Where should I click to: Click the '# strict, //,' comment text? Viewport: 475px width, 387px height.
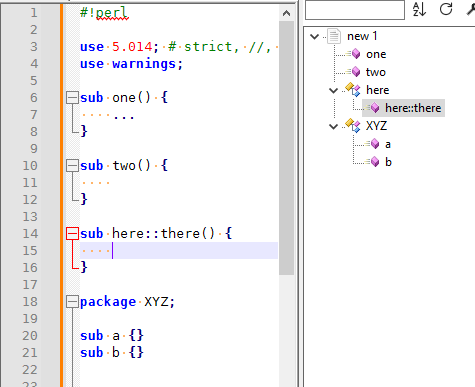click(x=220, y=47)
